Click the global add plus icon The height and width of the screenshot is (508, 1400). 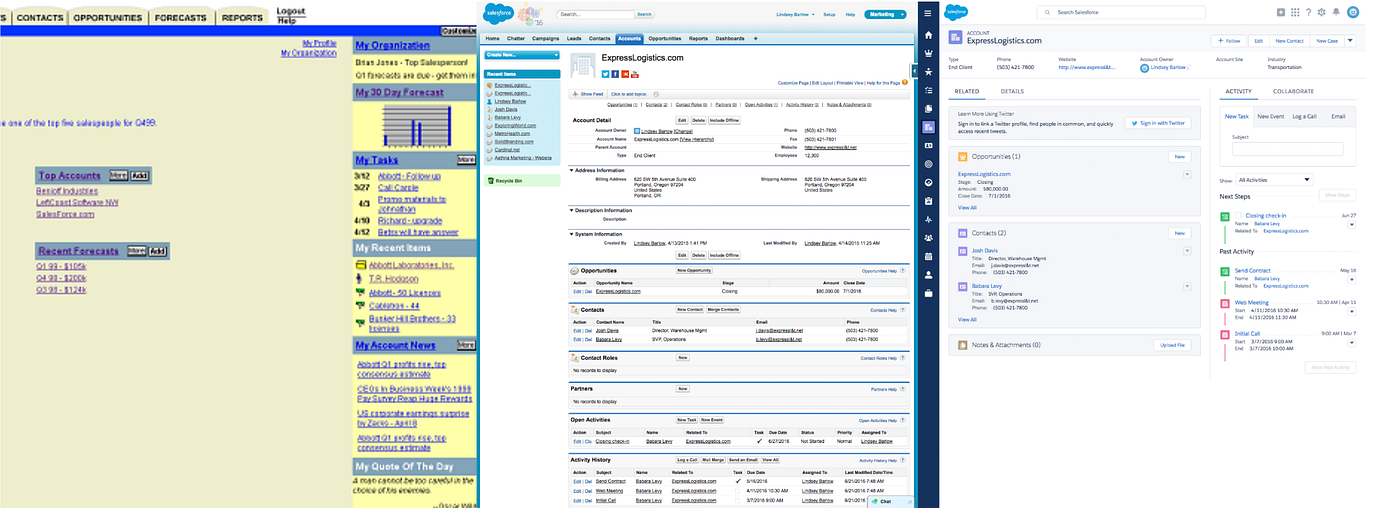point(1281,12)
